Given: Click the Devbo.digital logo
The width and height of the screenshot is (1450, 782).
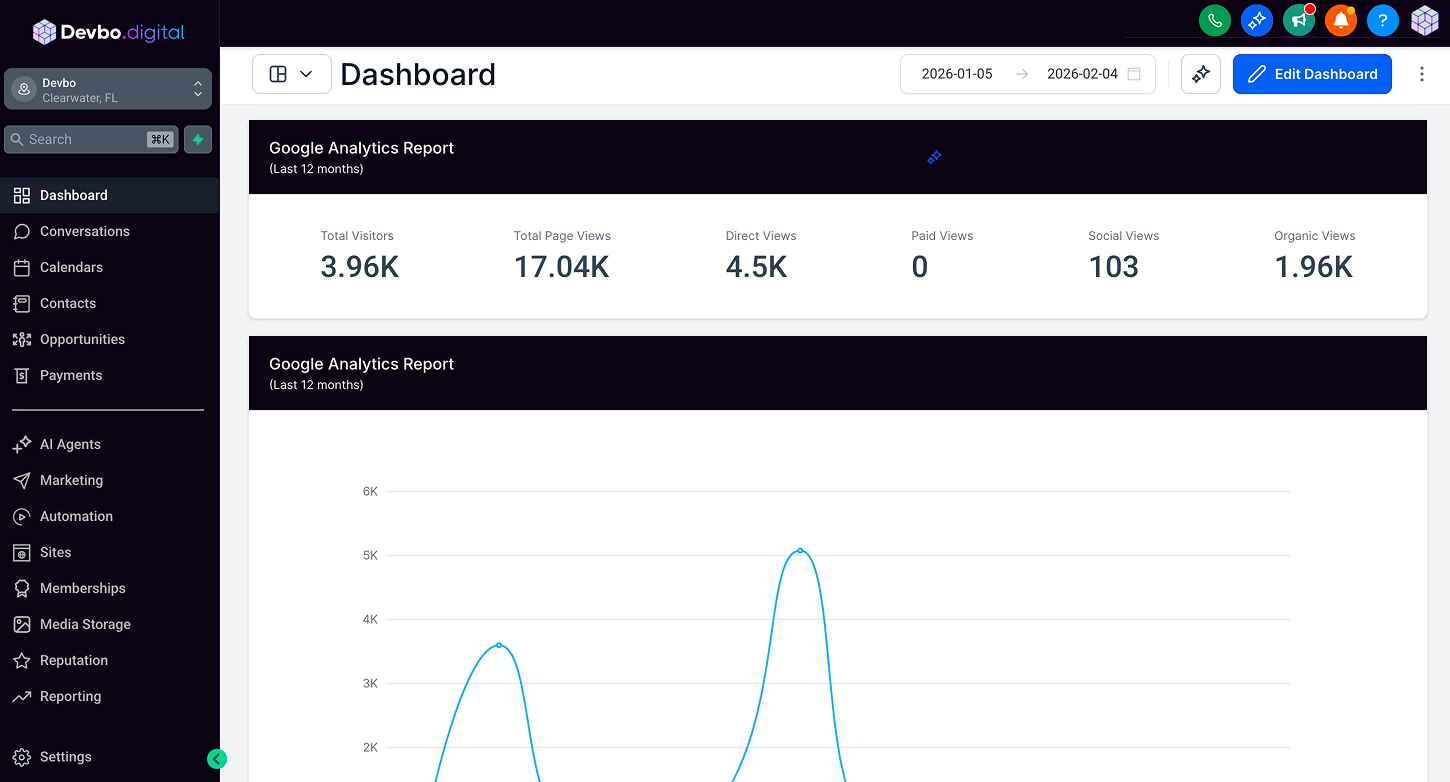Looking at the screenshot, I should [x=110, y=31].
